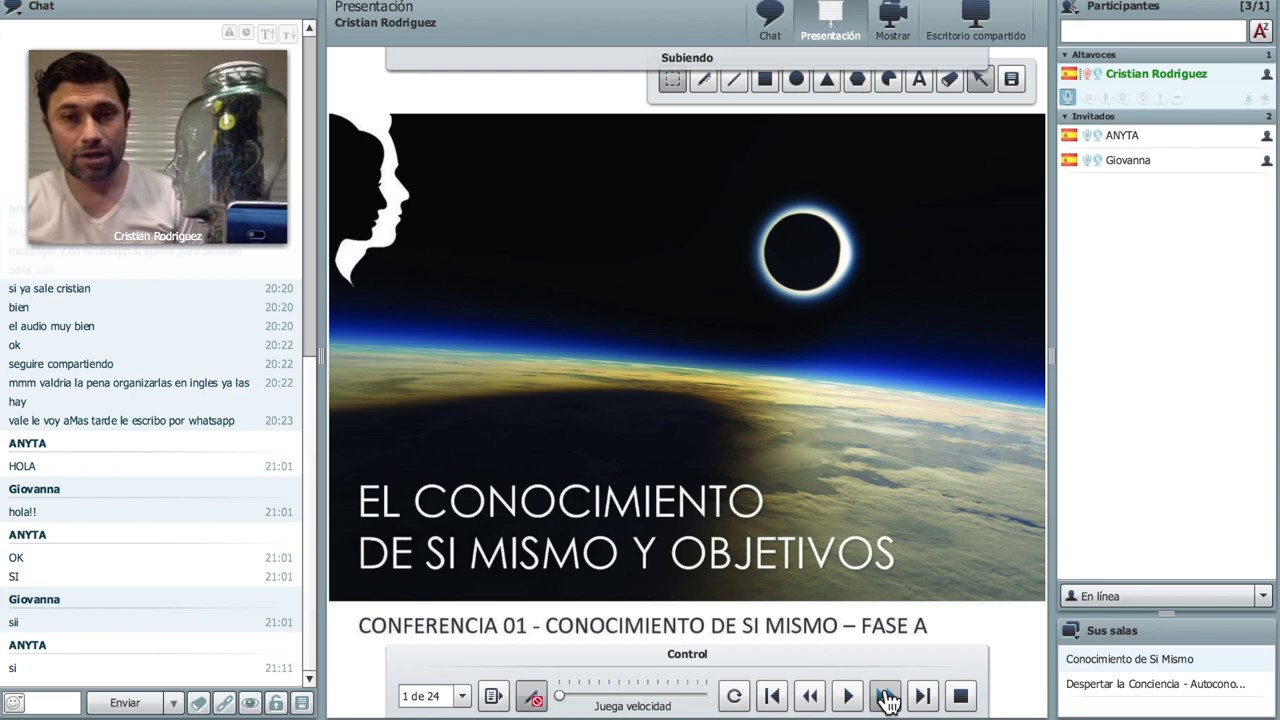Click the reload button in Control bar
The image size is (1280, 720).
point(734,696)
